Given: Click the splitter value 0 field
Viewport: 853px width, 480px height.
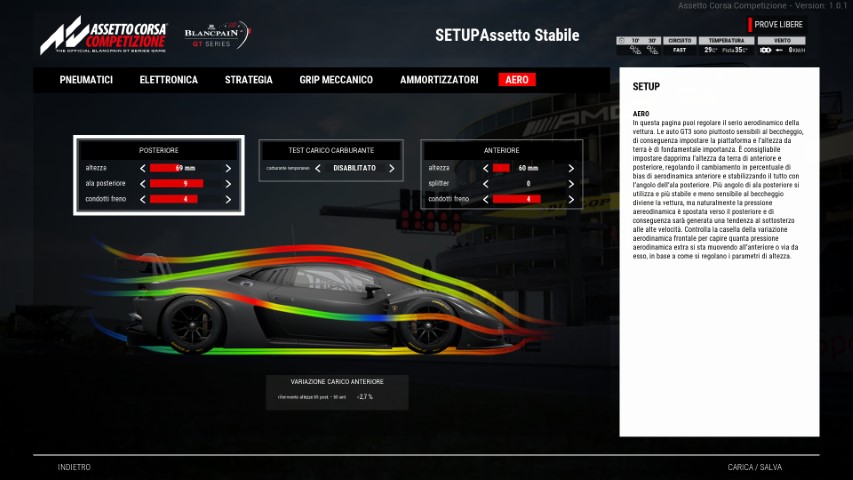Looking at the screenshot, I should click(528, 184).
